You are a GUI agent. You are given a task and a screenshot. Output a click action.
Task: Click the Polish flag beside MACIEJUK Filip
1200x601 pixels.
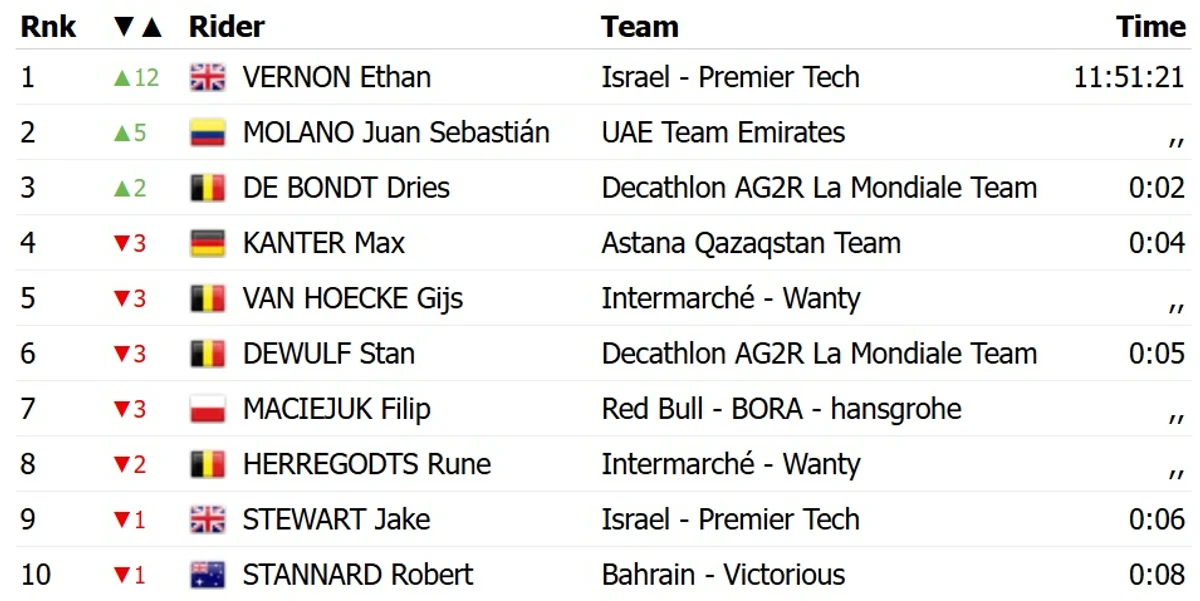(x=208, y=409)
